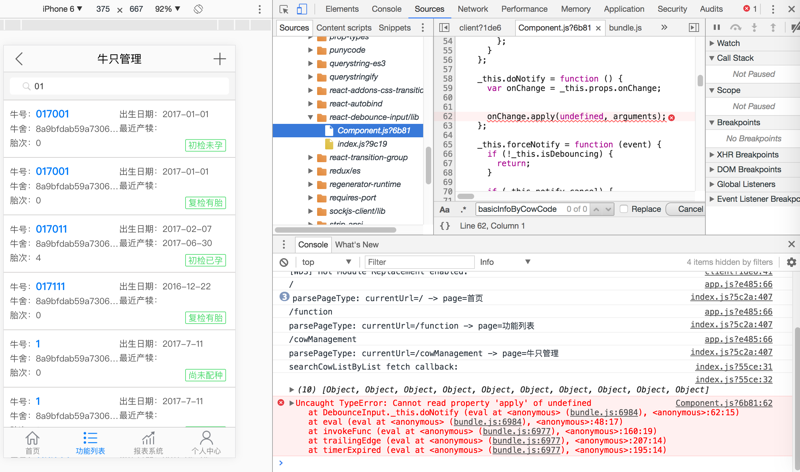
Task: Cancel the search in the editor
Action: (690, 210)
